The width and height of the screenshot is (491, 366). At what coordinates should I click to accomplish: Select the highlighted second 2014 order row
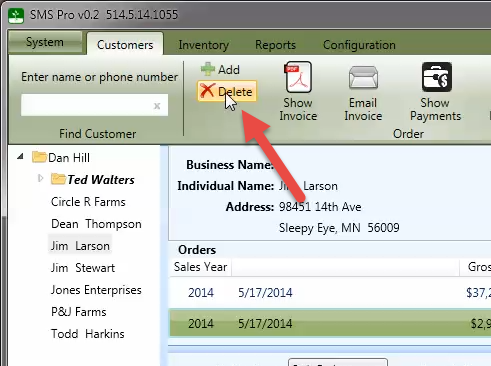(330, 323)
